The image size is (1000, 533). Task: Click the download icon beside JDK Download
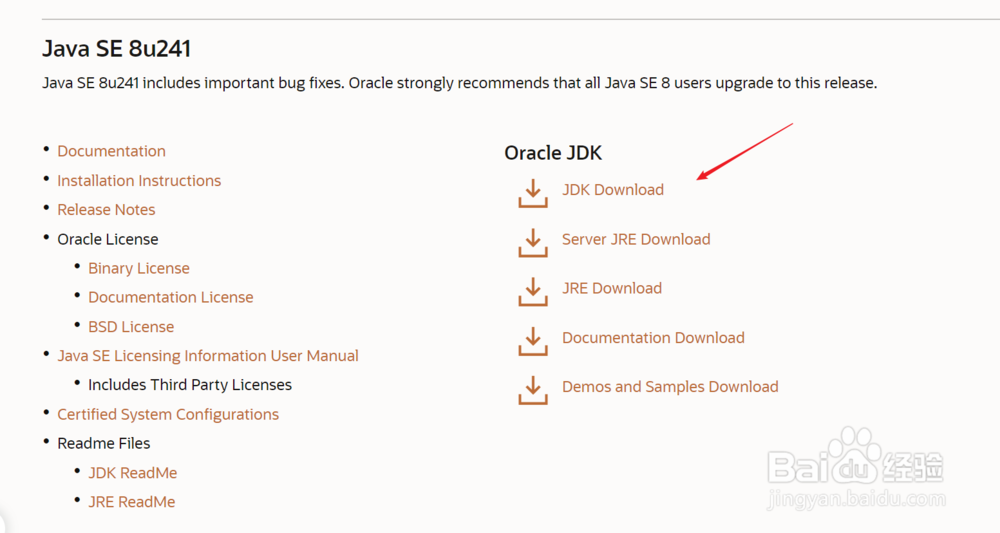tap(533, 192)
